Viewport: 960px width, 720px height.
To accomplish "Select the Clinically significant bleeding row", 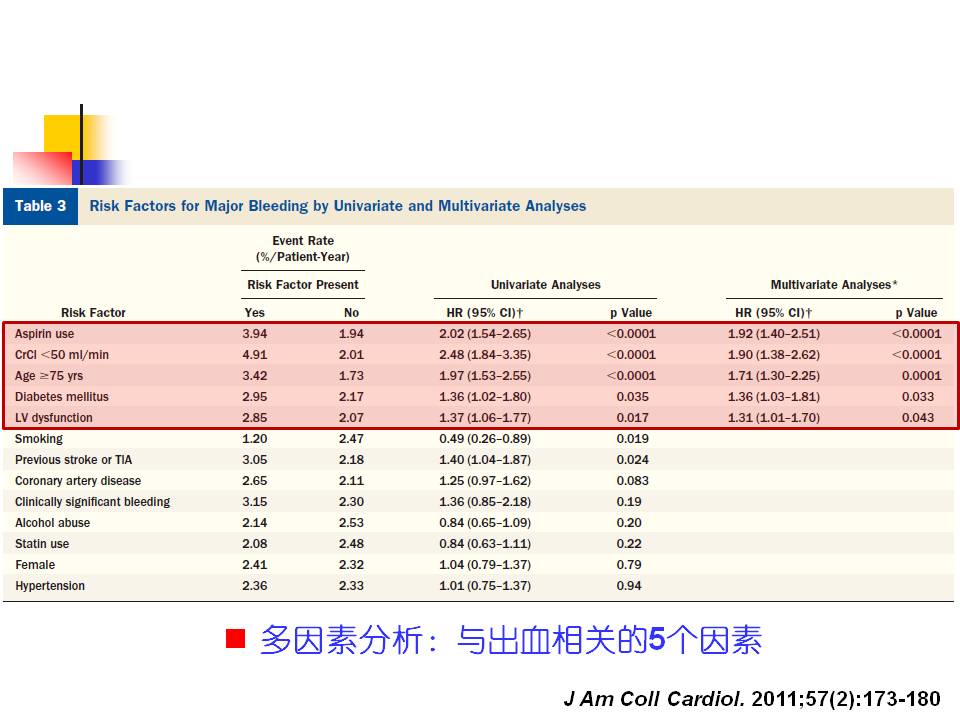I will [x=92, y=502].
